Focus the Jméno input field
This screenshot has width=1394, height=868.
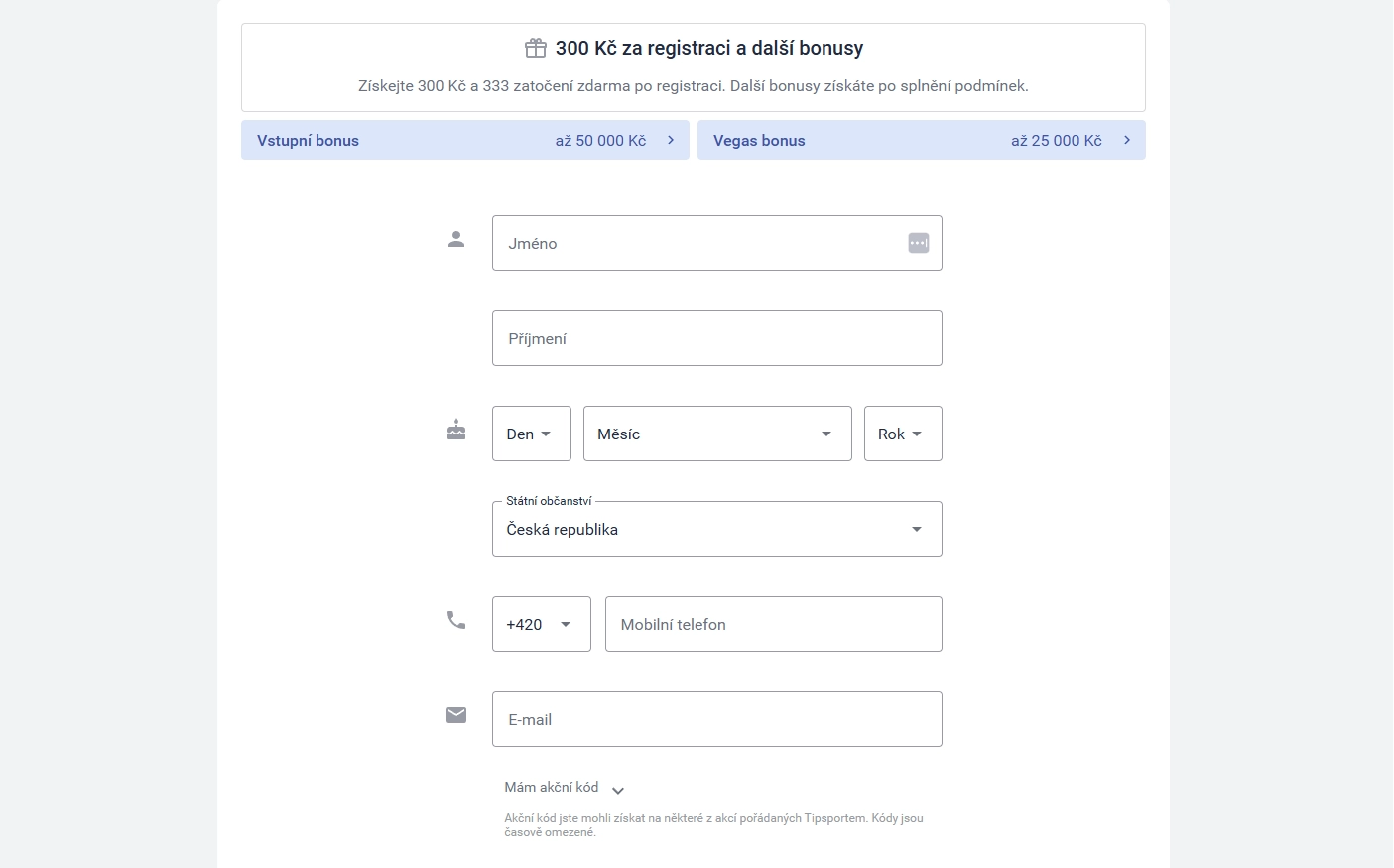click(695, 243)
